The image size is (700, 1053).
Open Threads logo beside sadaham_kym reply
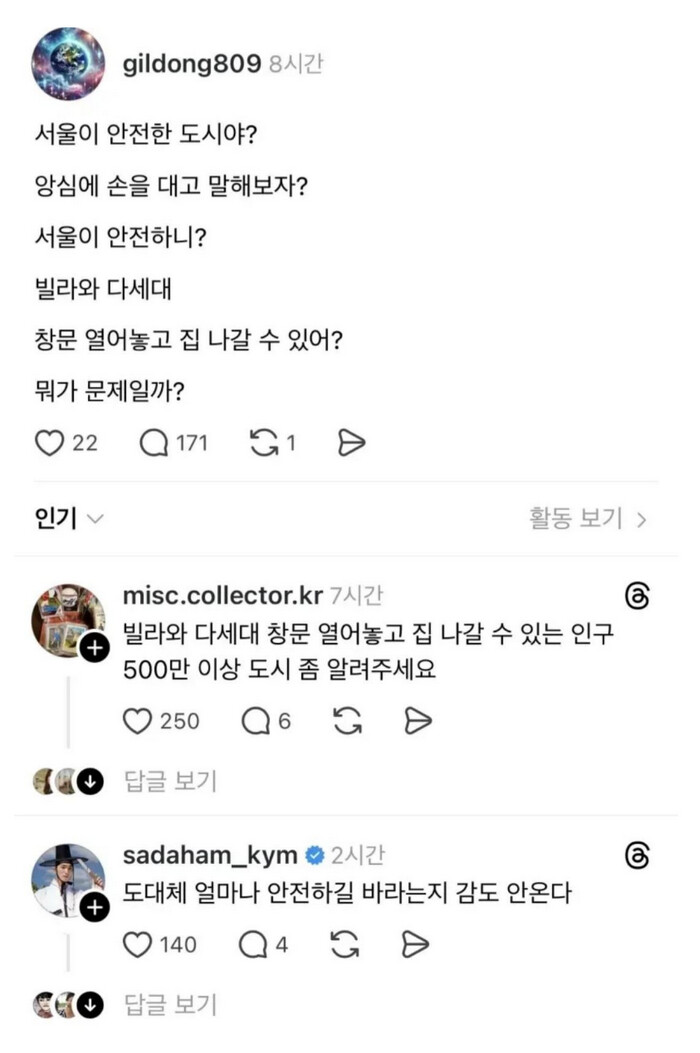[637, 857]
